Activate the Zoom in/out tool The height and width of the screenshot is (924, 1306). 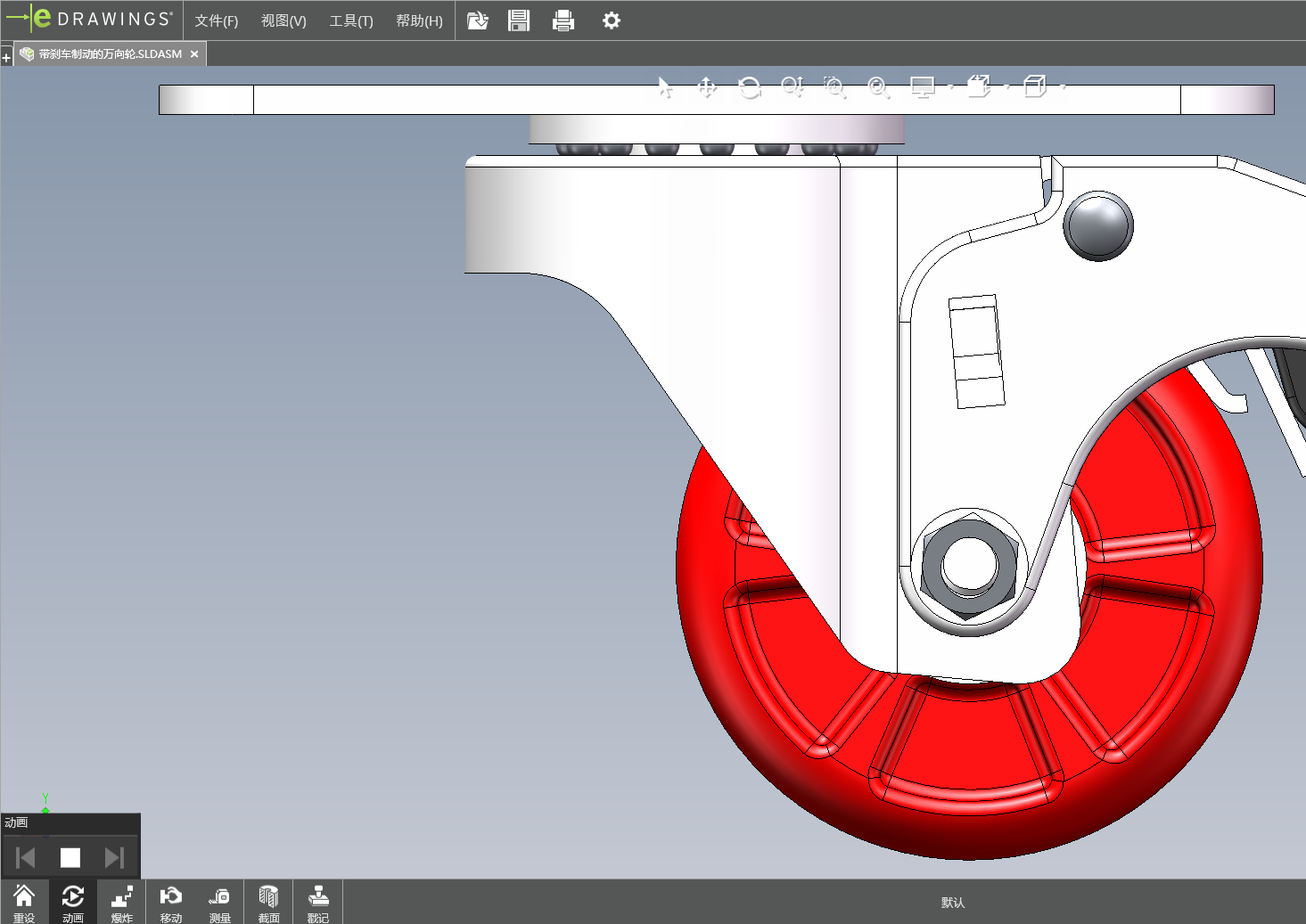tap(793, 87)
